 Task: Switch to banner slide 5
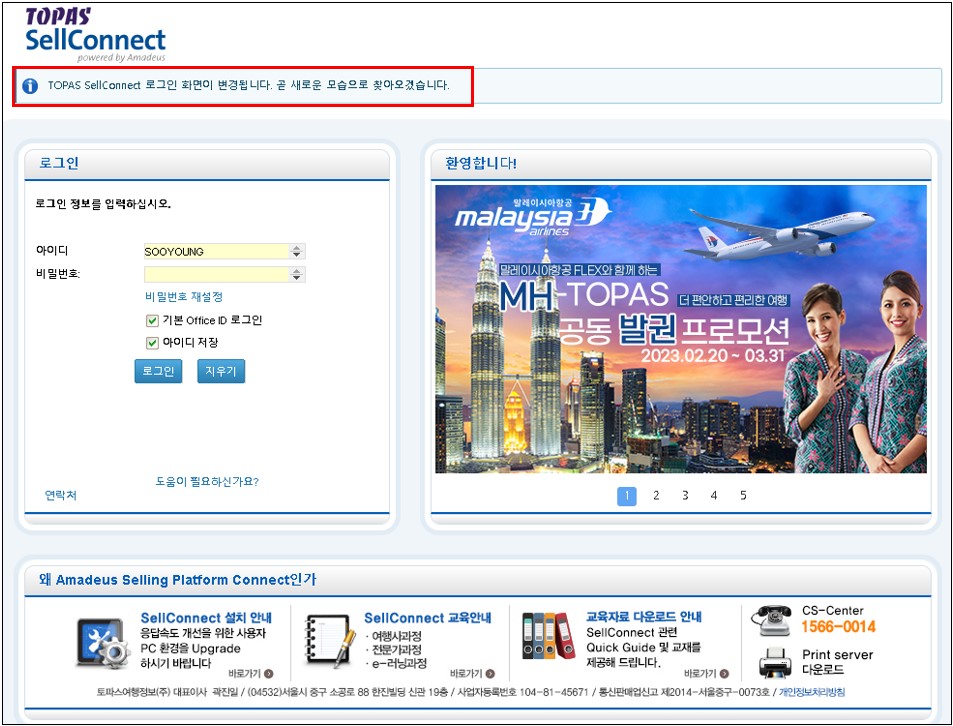pos(743,496)
